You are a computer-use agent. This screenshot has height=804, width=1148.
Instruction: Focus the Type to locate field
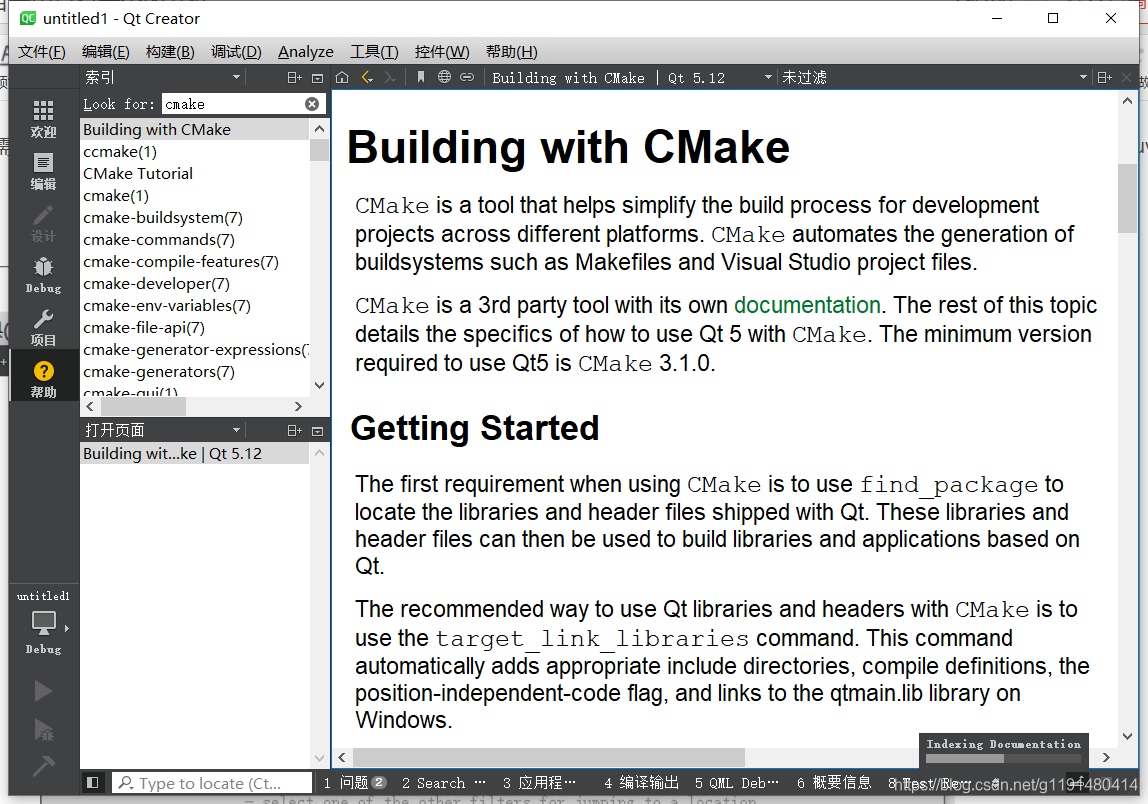[212, 783]
